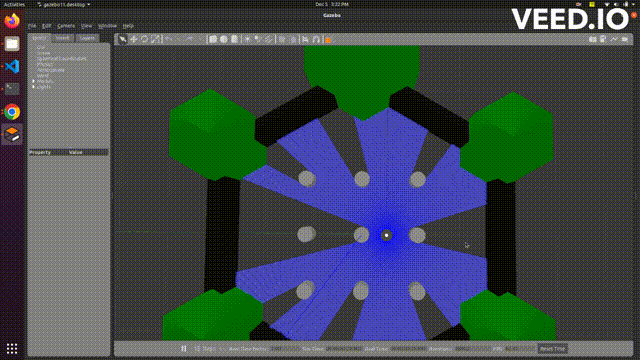Step the simulation forward once

click(x=198, y=349)
